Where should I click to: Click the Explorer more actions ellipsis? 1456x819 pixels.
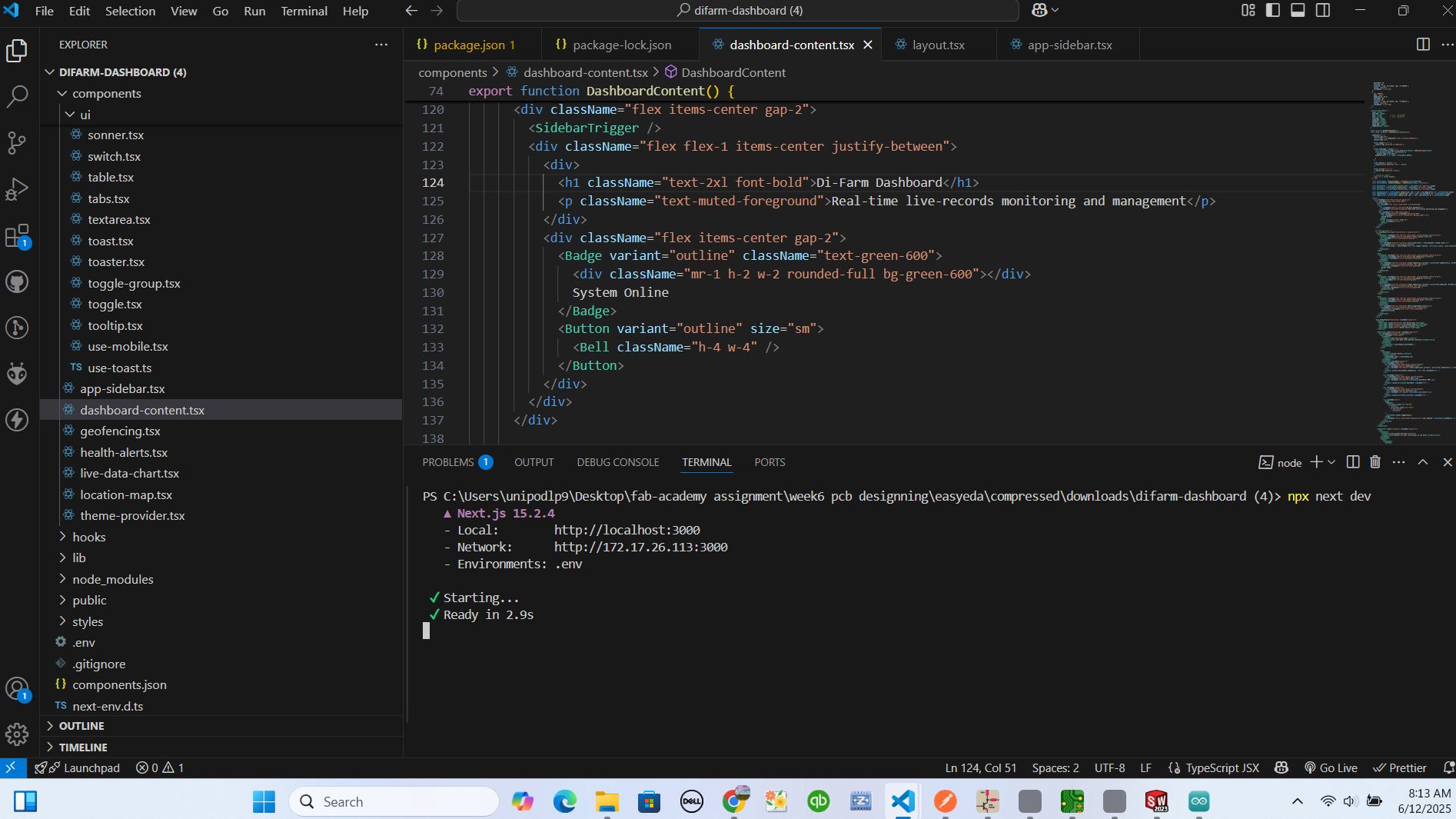[x=381, y=45]
